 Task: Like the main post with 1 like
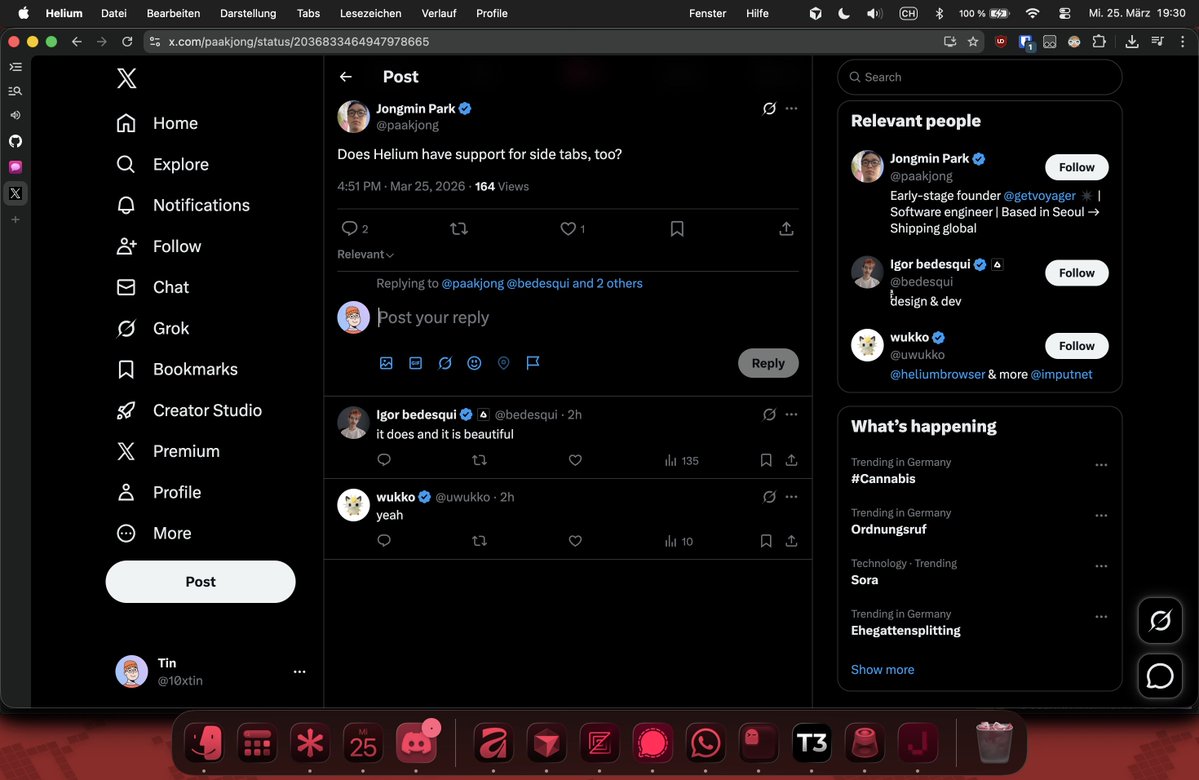pyautogui.click(x=573, y=229)
